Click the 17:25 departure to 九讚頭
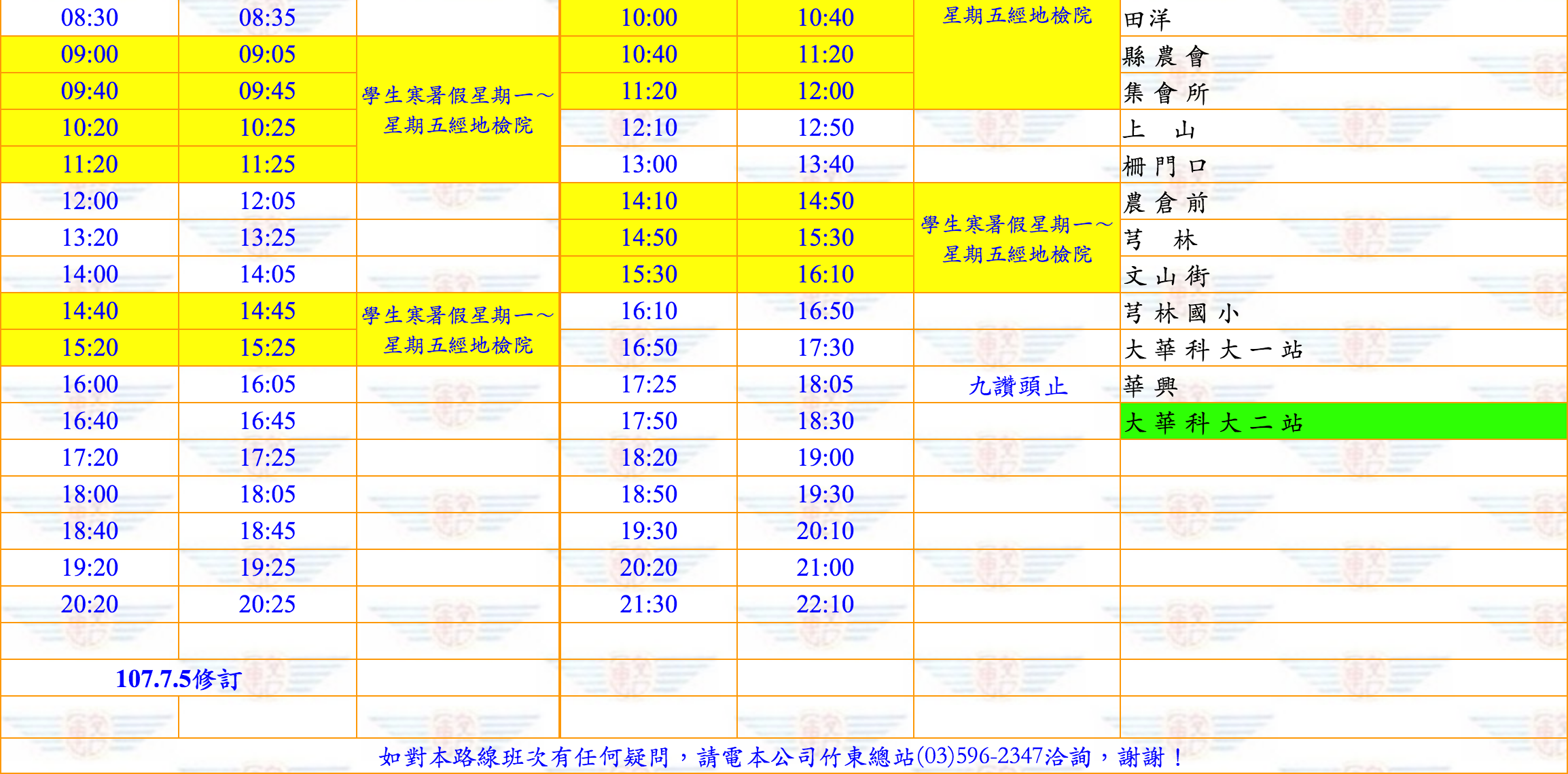The width and height of the screenshot is (1568, 774). click(649, 384)
